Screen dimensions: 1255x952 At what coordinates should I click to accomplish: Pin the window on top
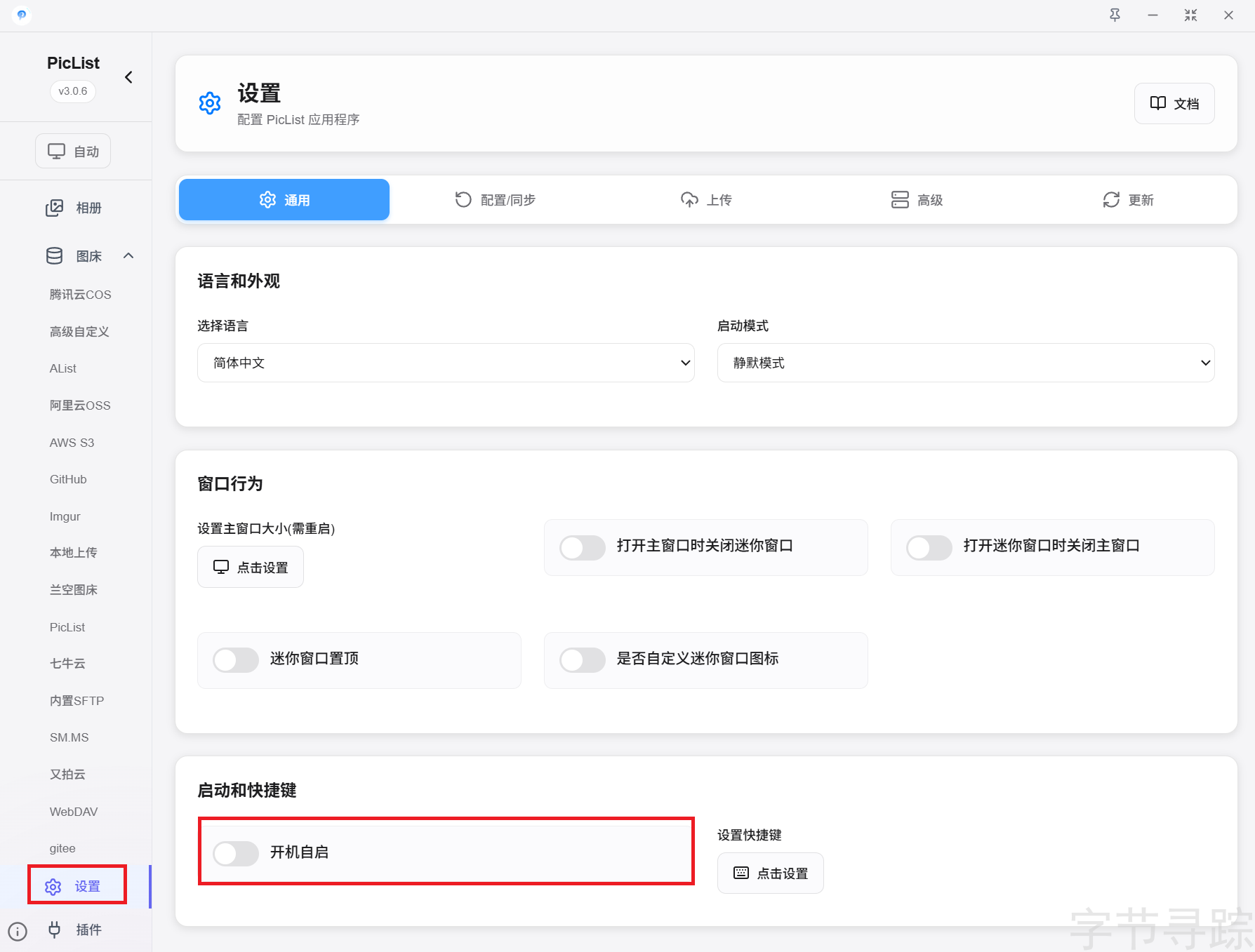tap(1115, 15)
